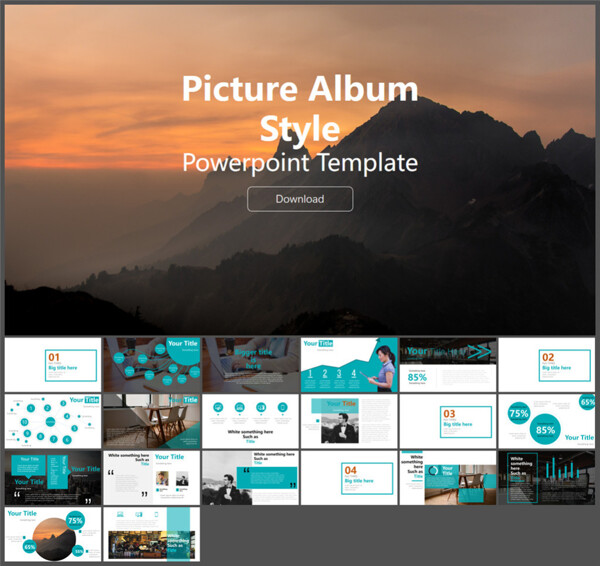The width and height of the screenshot is (600, 566).
Task: Open the black-and-white man with teal quote slide
Action: tap(250, 478)
